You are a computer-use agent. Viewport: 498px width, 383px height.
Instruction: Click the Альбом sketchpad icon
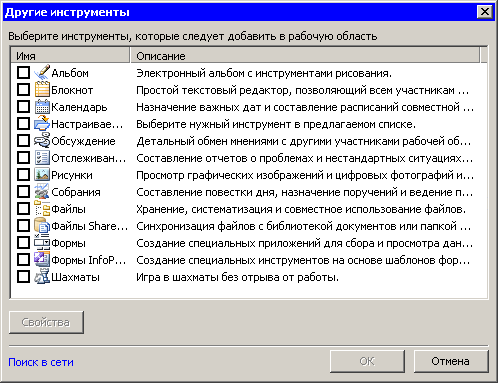click(42, 72)
